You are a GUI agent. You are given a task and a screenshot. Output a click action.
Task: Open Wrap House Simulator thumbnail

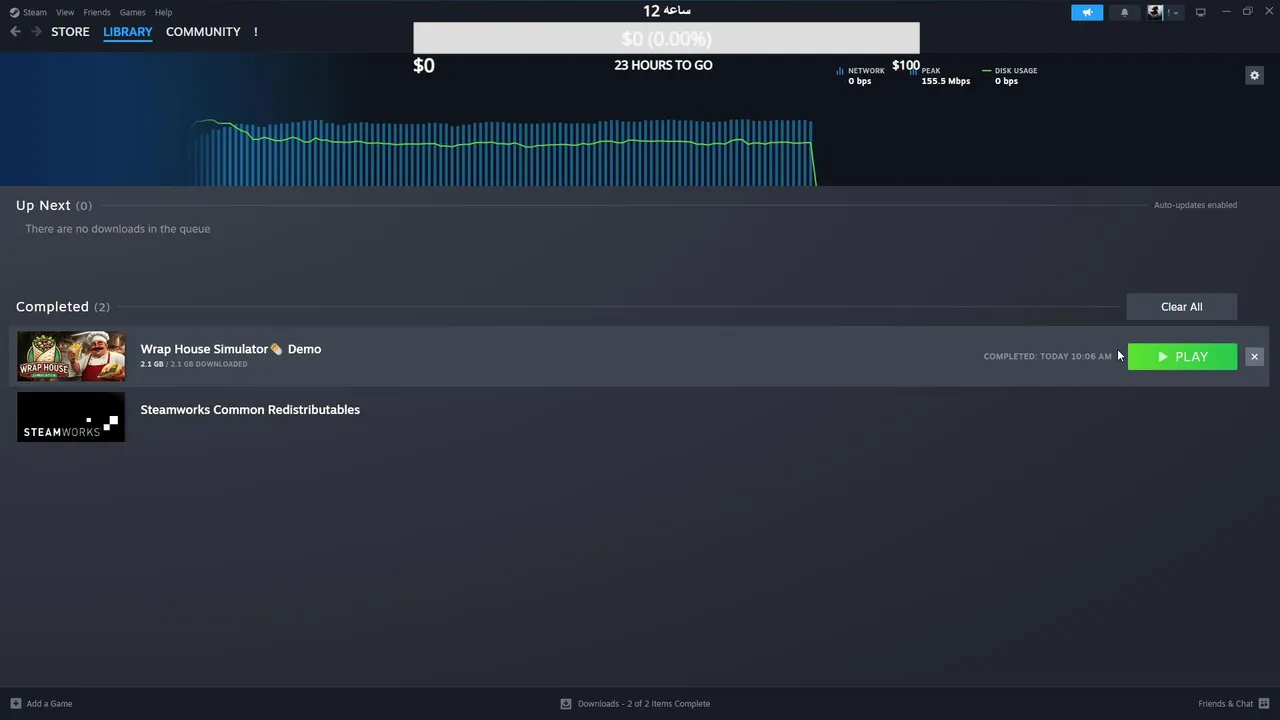71,356
